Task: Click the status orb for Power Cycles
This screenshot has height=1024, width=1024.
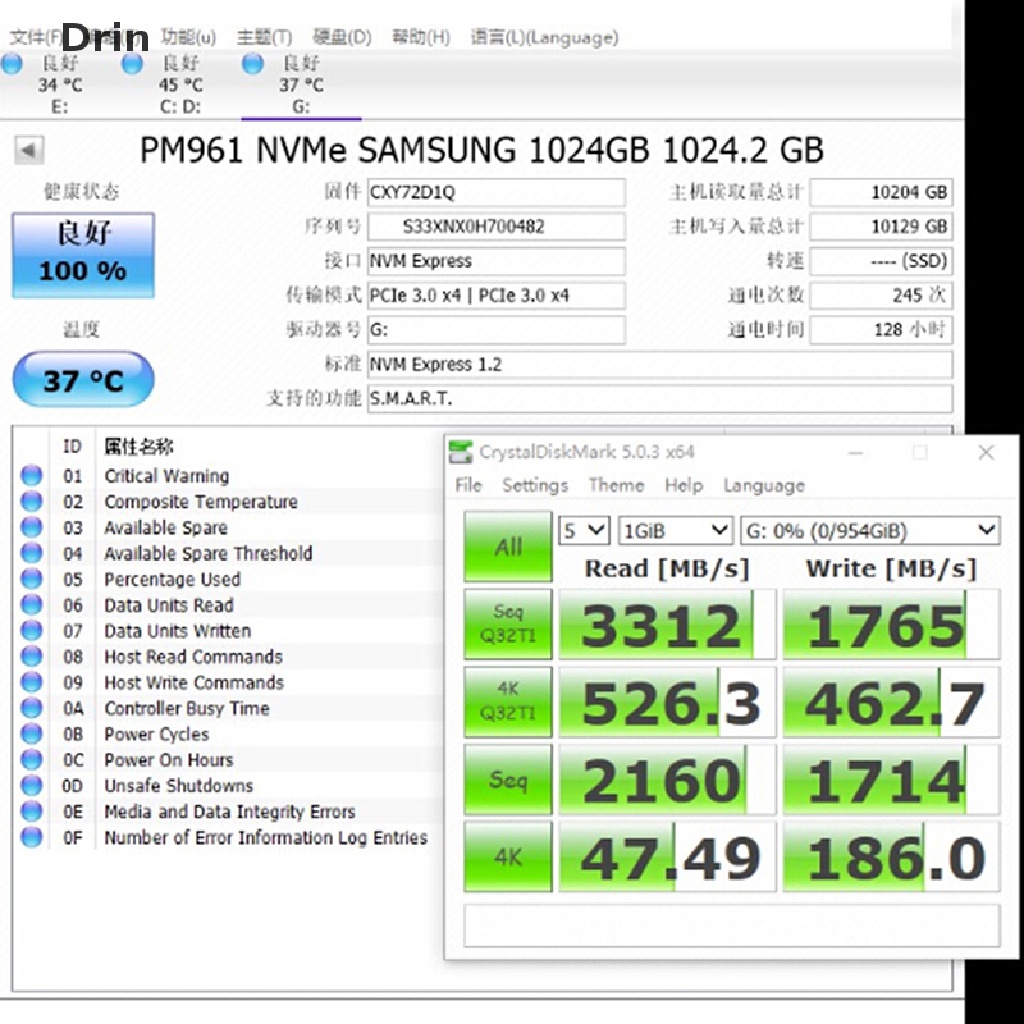Action: [31, 733]
